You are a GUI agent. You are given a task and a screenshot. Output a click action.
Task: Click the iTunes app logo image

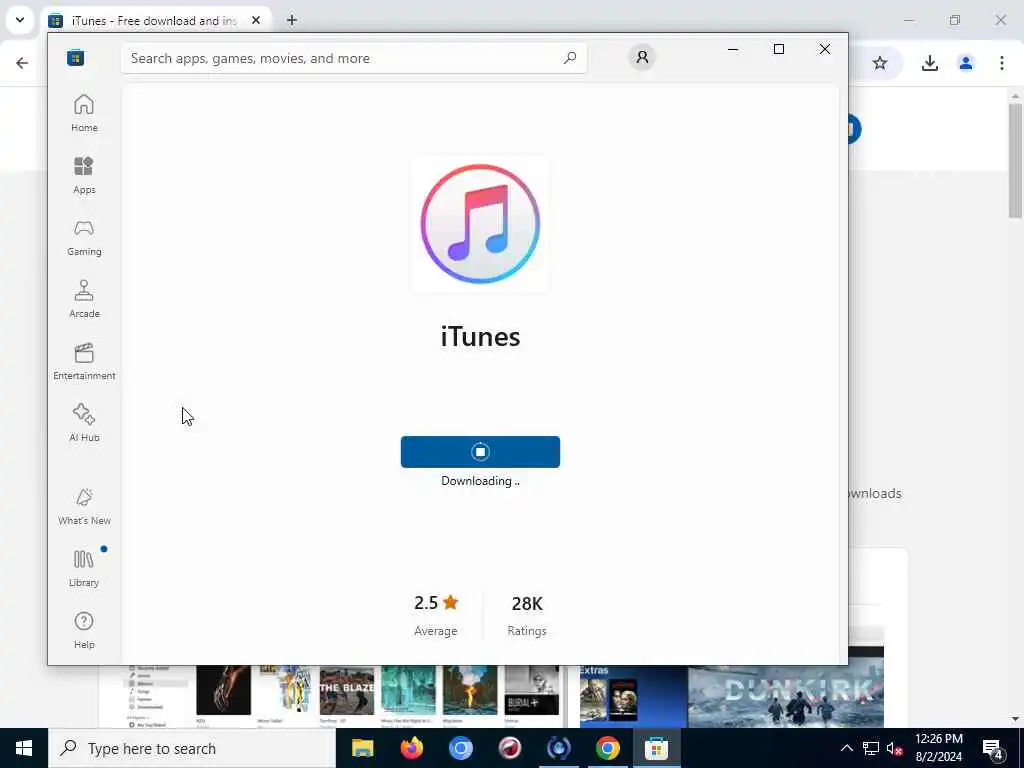(x=480, y=224)
